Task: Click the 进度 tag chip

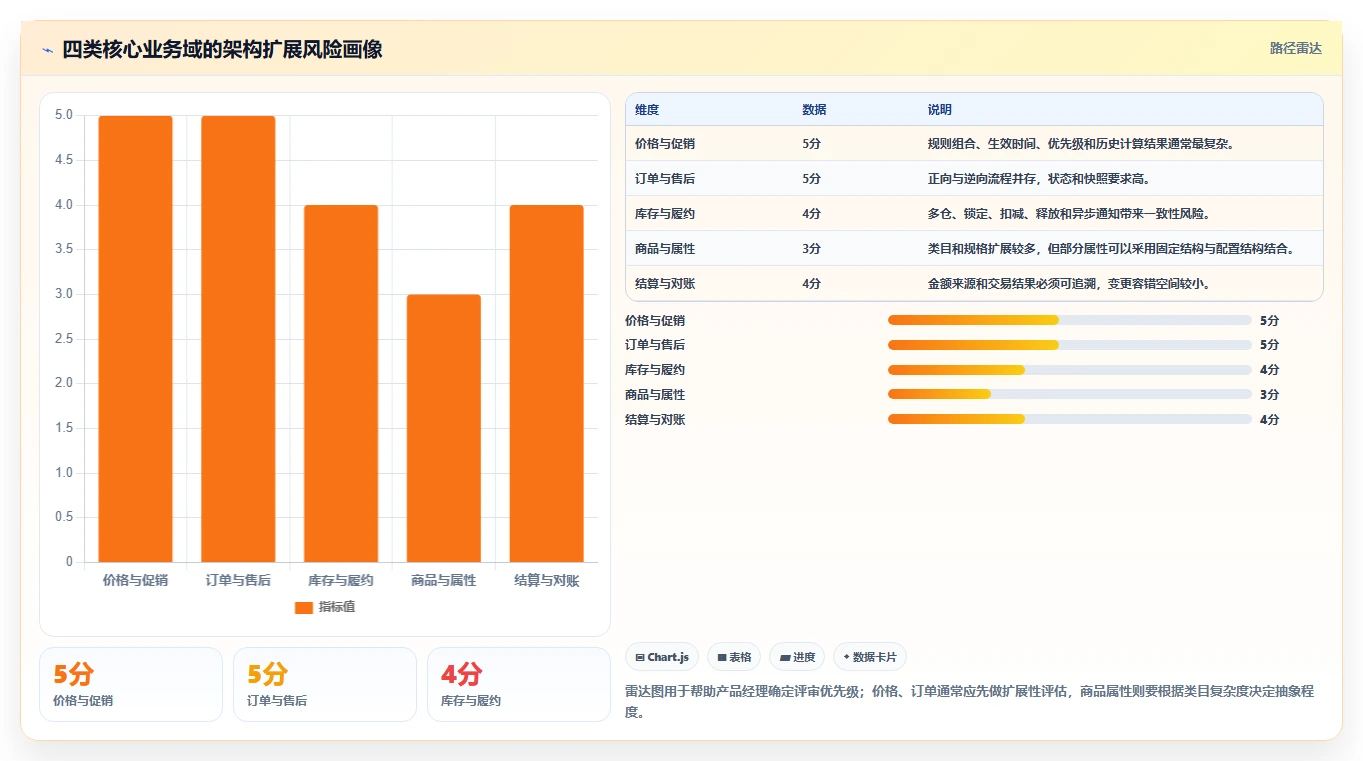Action: tap(797, 657)
